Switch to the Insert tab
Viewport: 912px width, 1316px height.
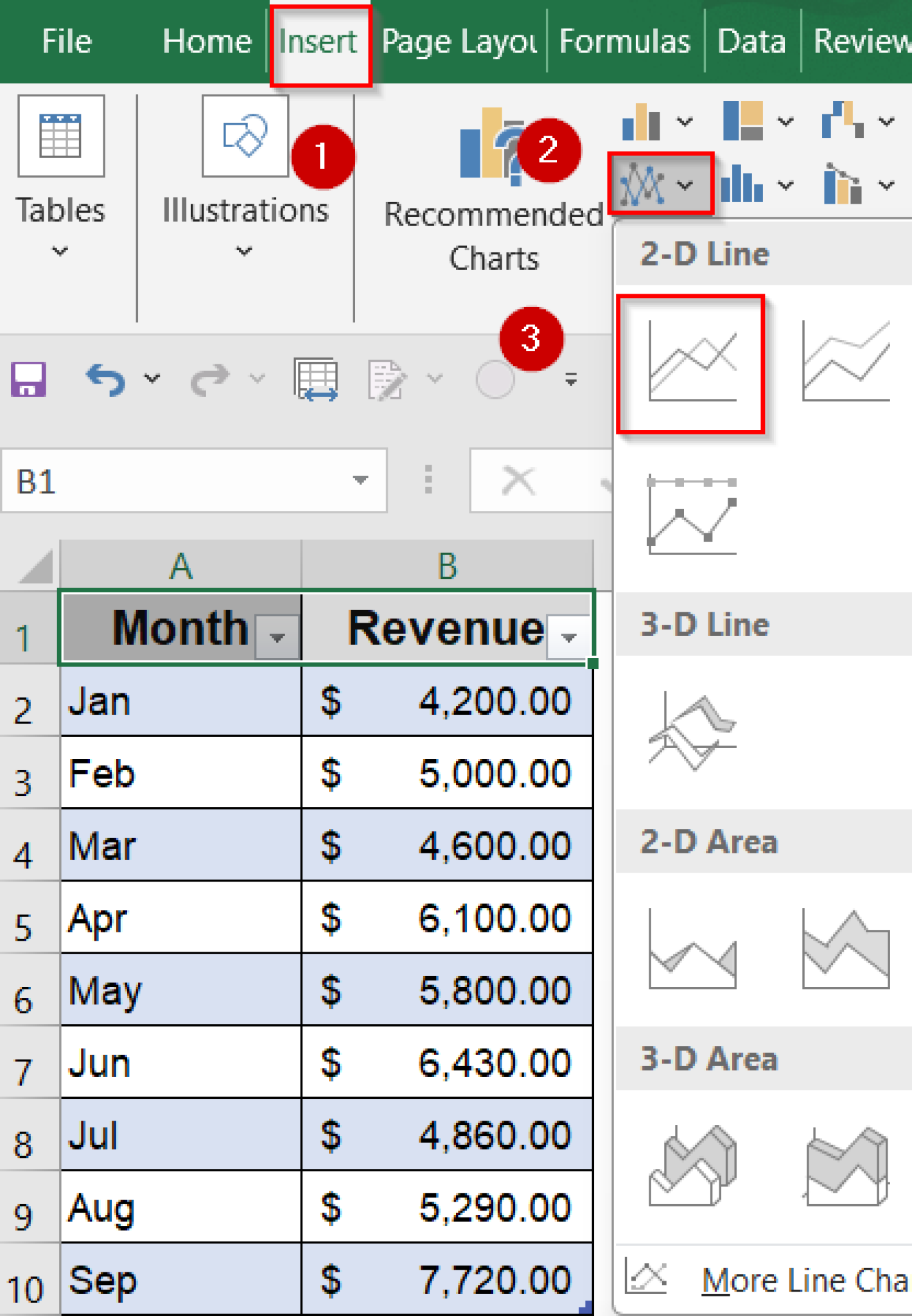tap(319, 42)
